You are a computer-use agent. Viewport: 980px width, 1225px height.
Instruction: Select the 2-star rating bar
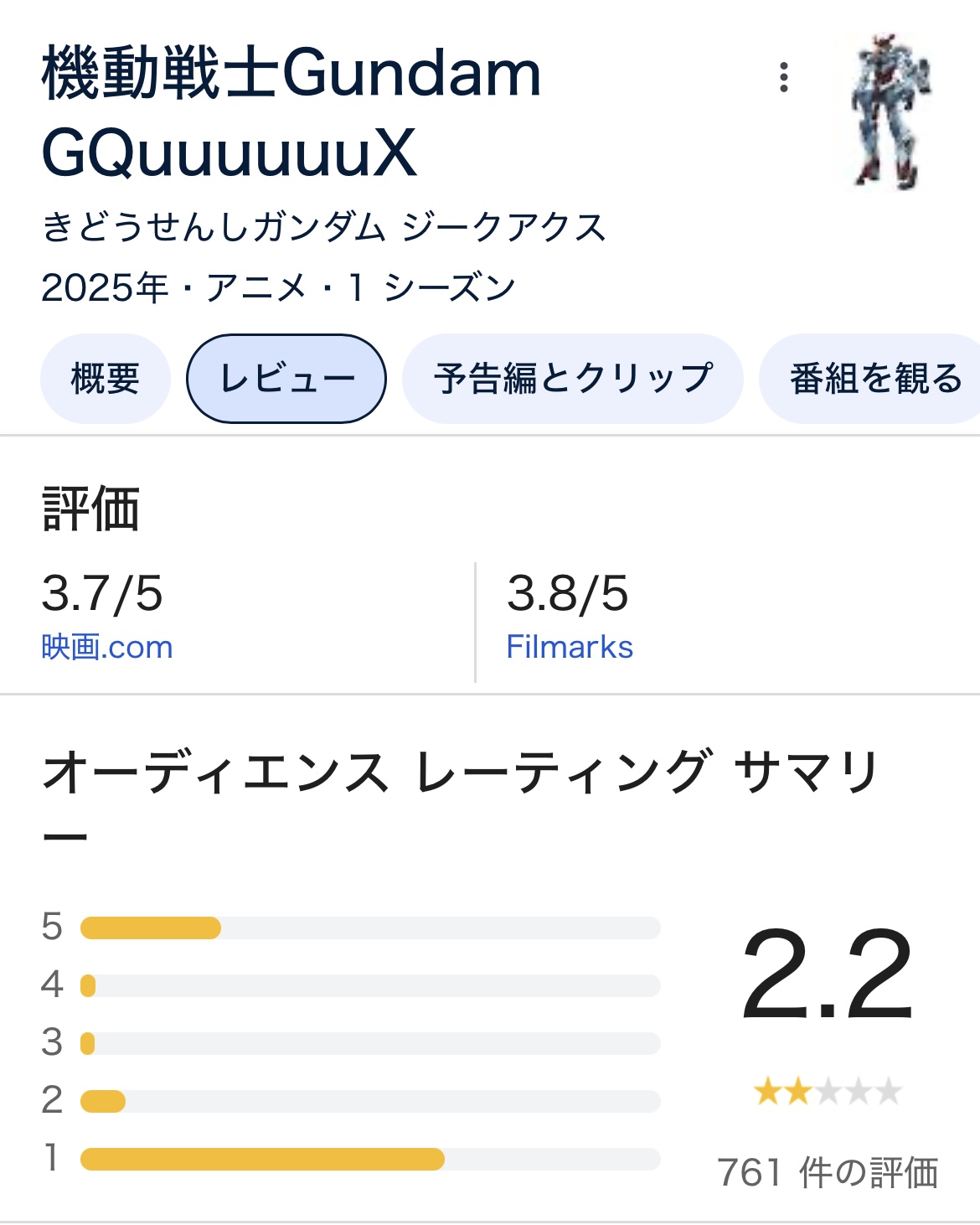point(370,1101)
